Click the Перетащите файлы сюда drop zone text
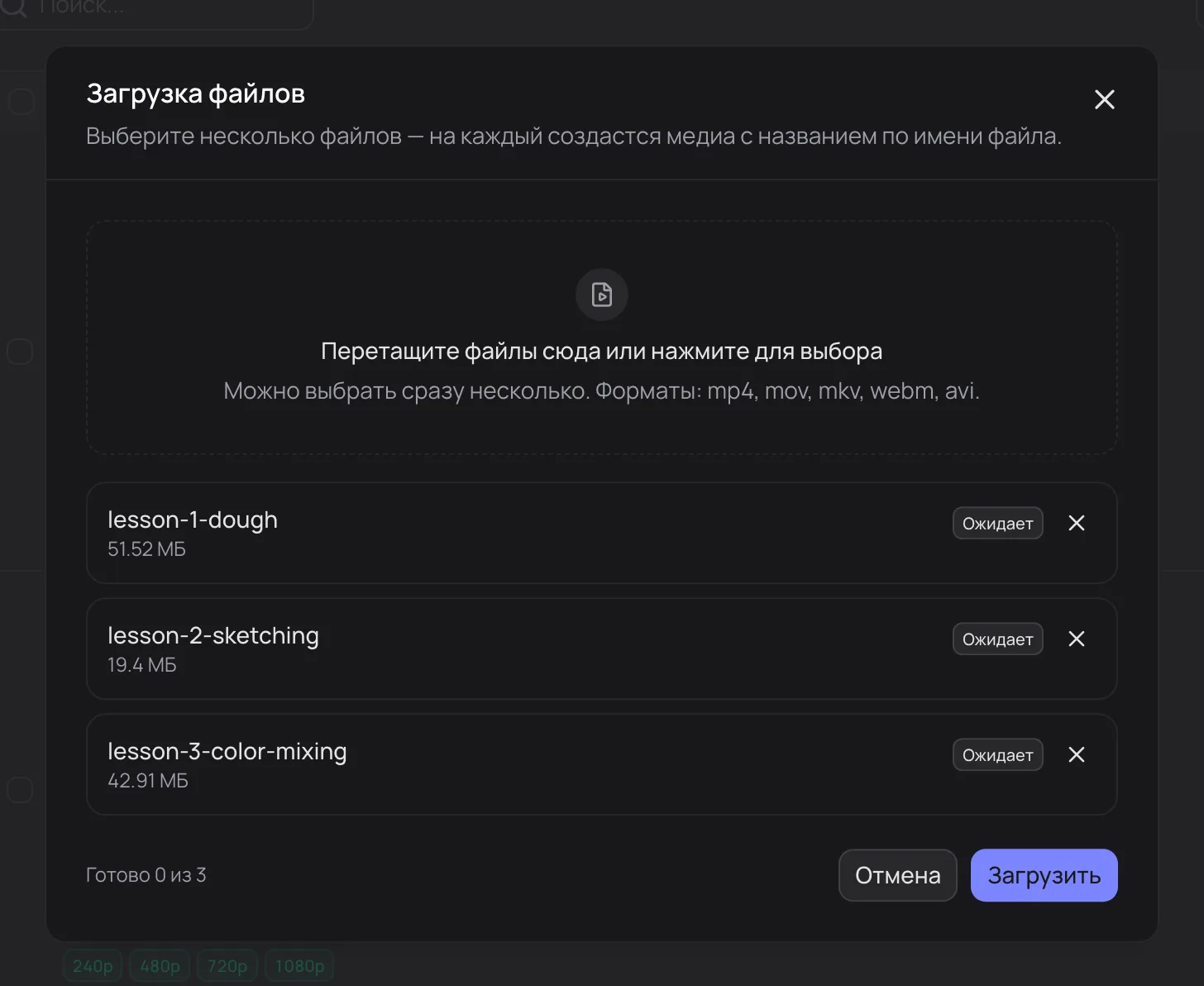This screenshot has width=1204, height=986. coord(602,352)
